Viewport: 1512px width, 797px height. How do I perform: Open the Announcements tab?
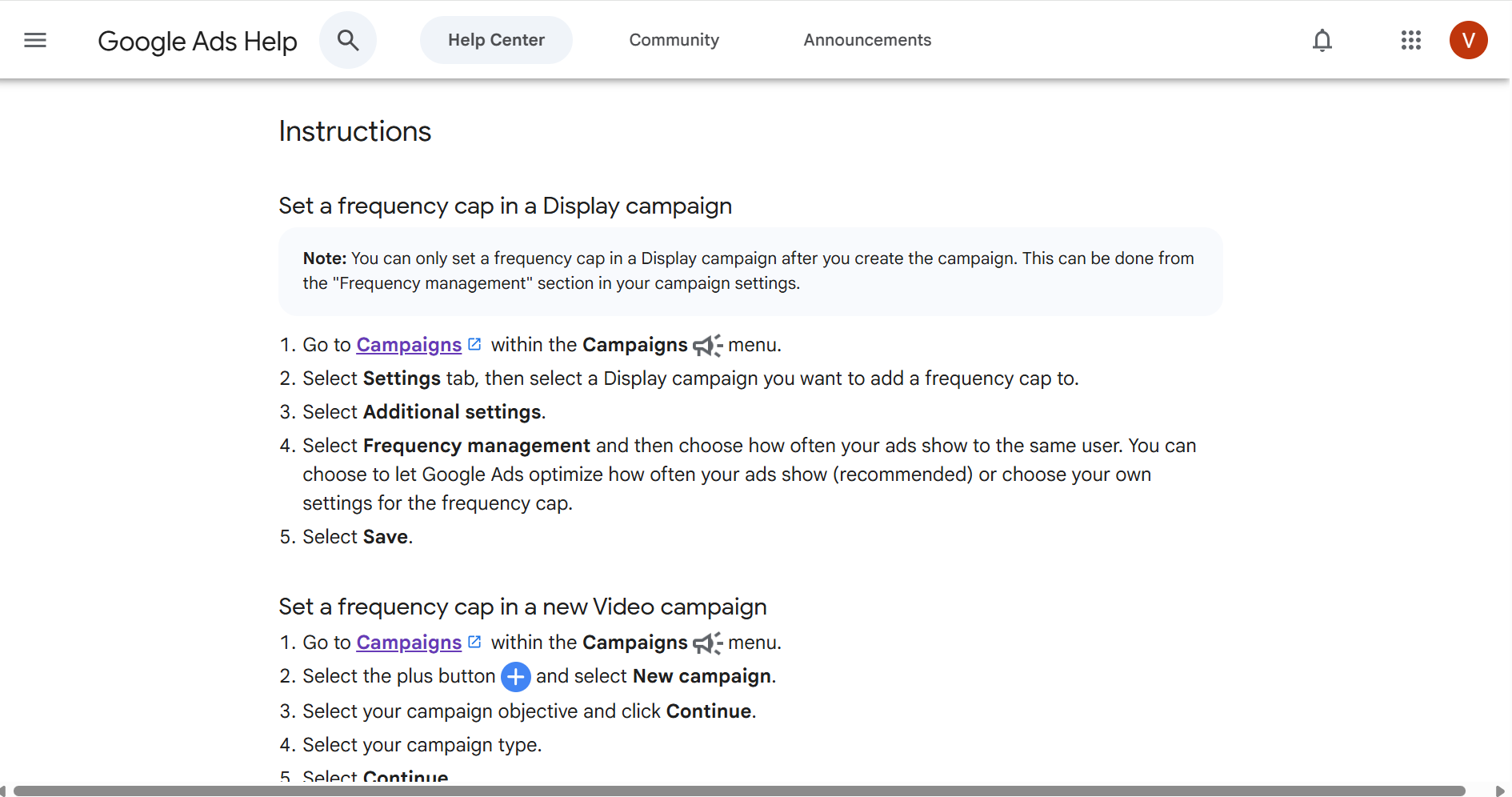(867, 40)
